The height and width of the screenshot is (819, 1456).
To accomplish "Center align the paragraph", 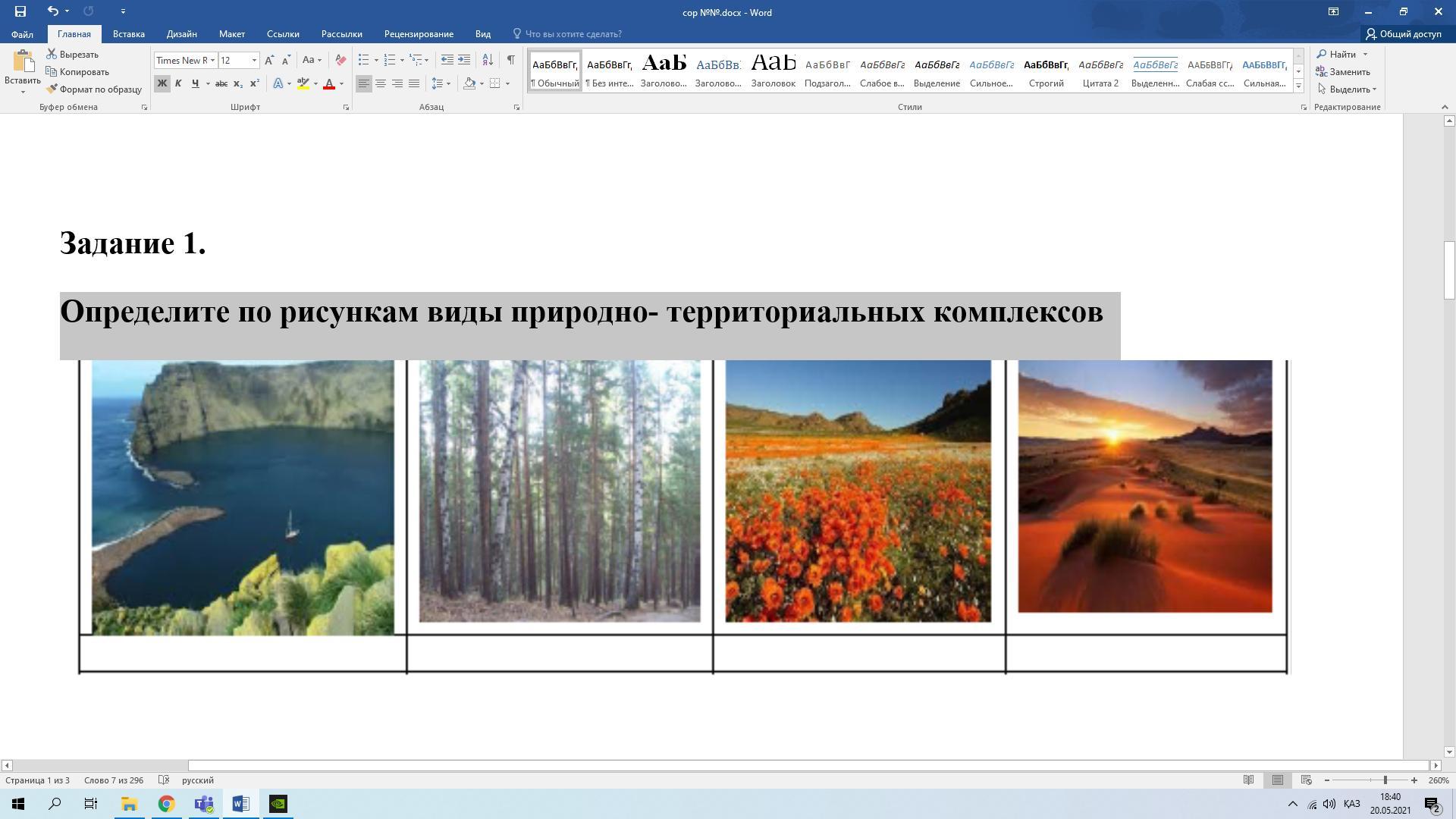I will tap(381, 83).
